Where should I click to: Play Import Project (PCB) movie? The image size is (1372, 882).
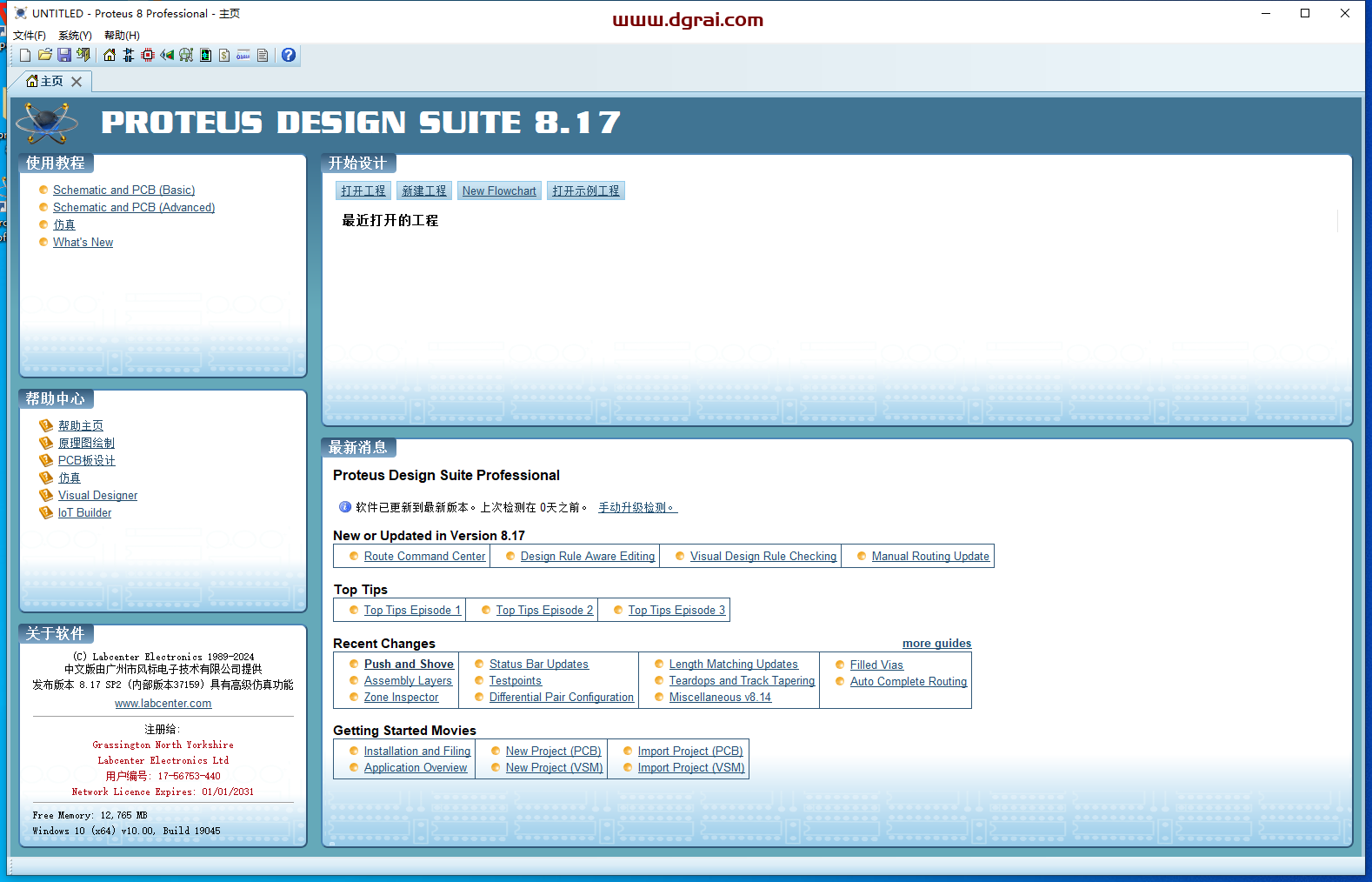click(690, 752)
